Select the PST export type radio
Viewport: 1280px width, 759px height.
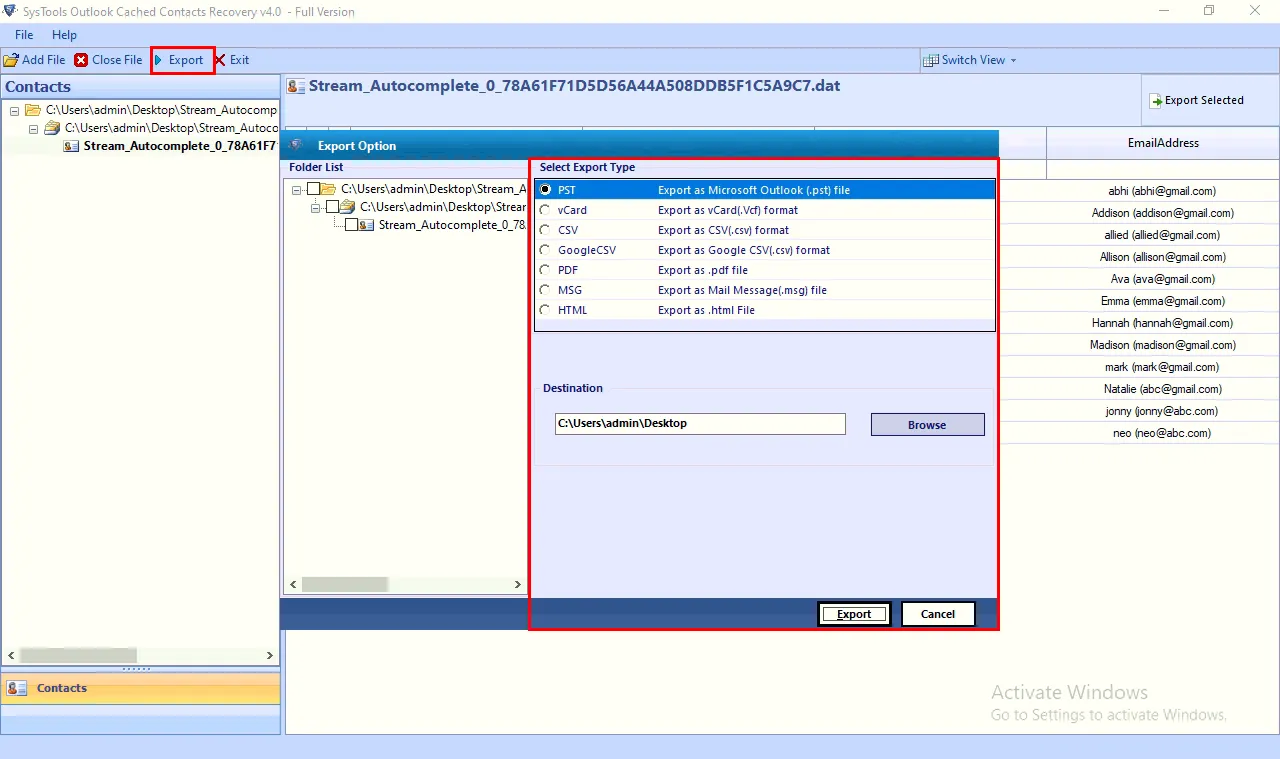tap(545, 190)
